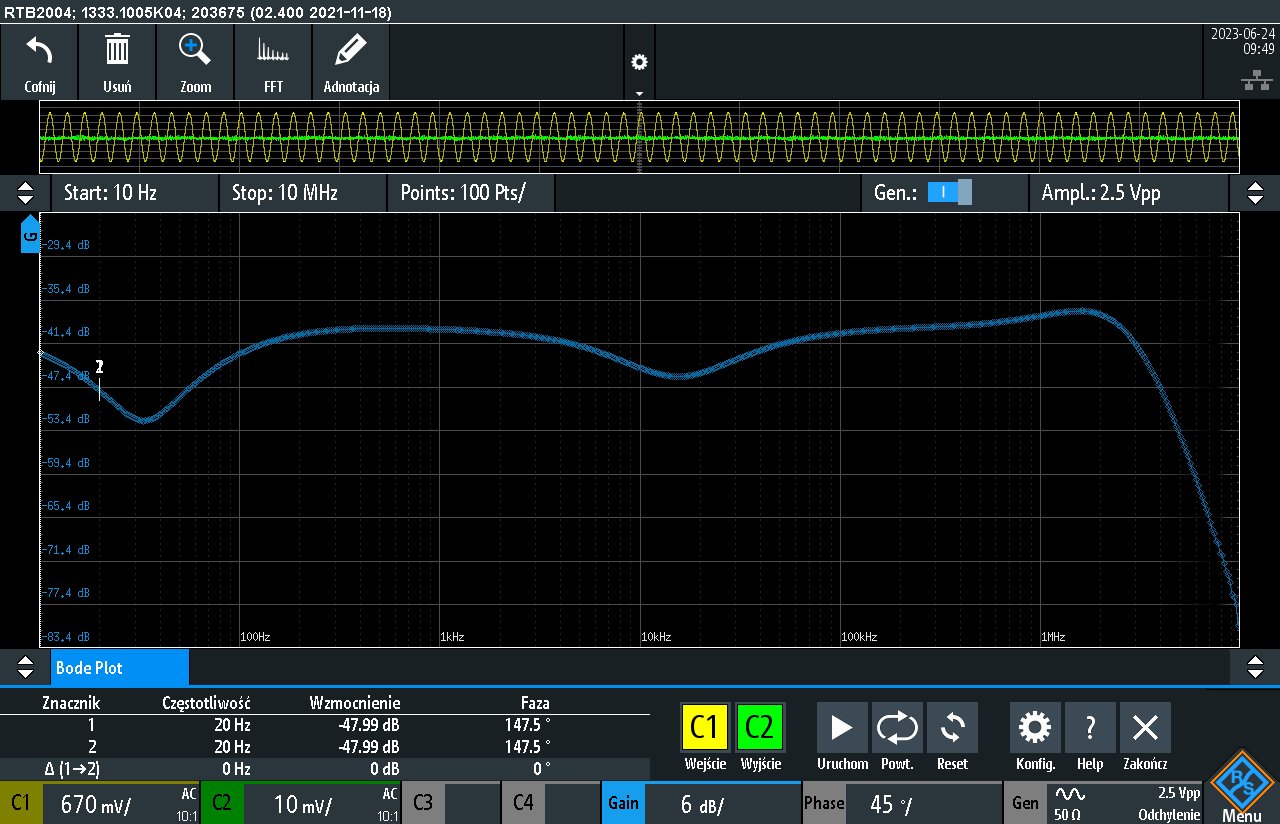Open Konfig. gear settings
1280x824 pixels.
pos(1035,727)
